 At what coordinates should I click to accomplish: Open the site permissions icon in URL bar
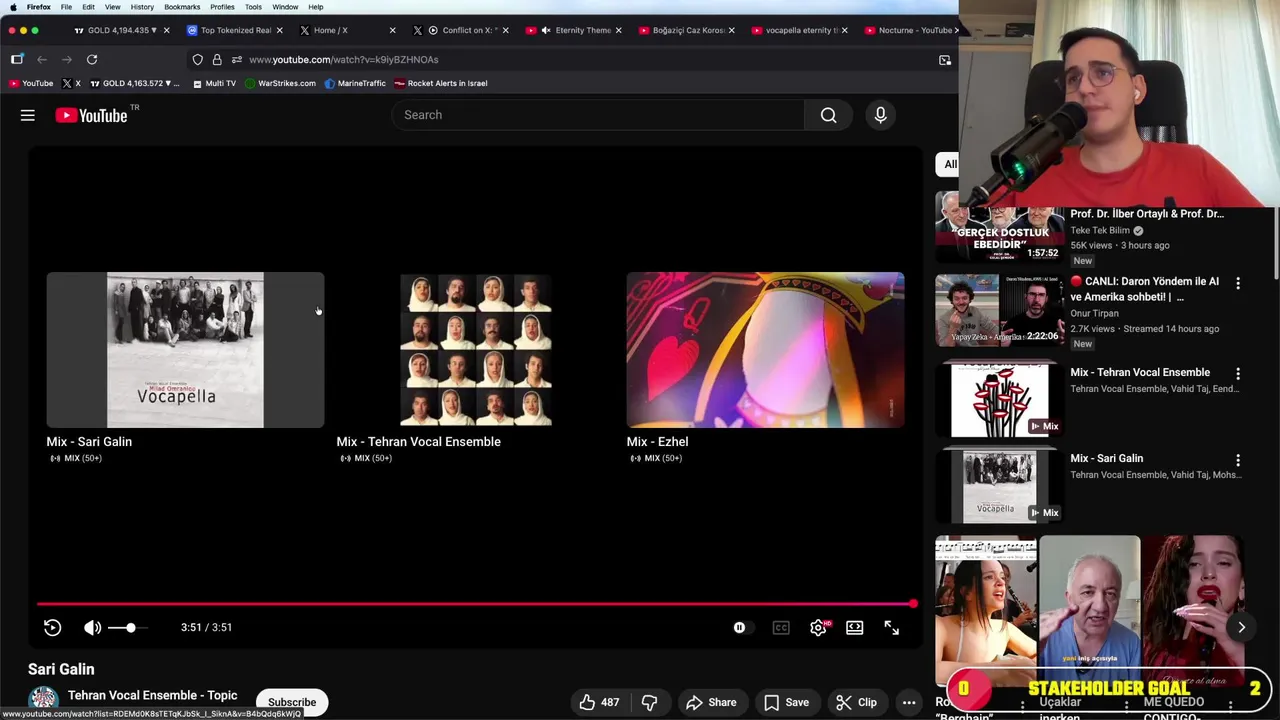(x=236, y=60)
